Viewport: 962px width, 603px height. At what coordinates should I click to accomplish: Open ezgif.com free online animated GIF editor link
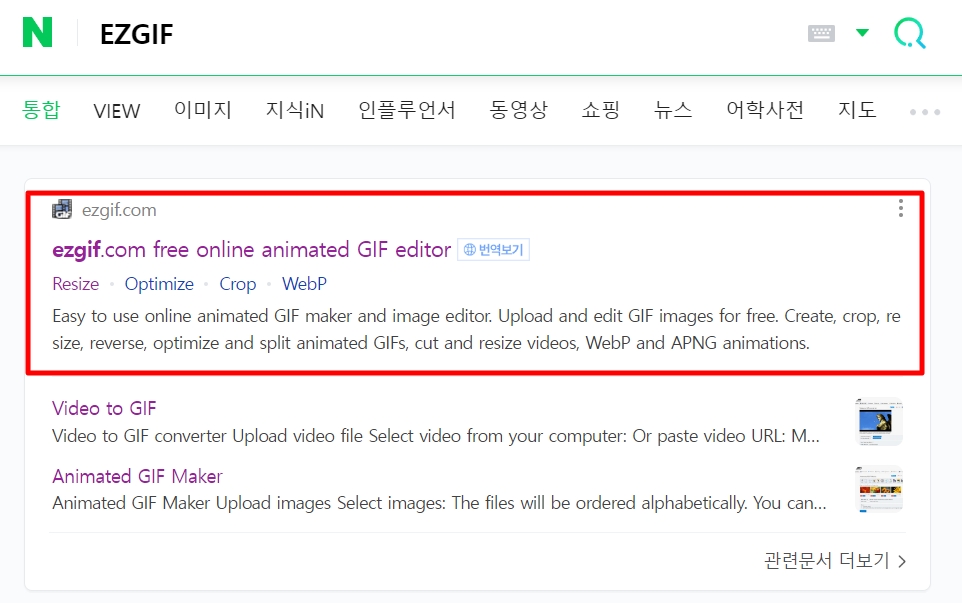[252, 250]
